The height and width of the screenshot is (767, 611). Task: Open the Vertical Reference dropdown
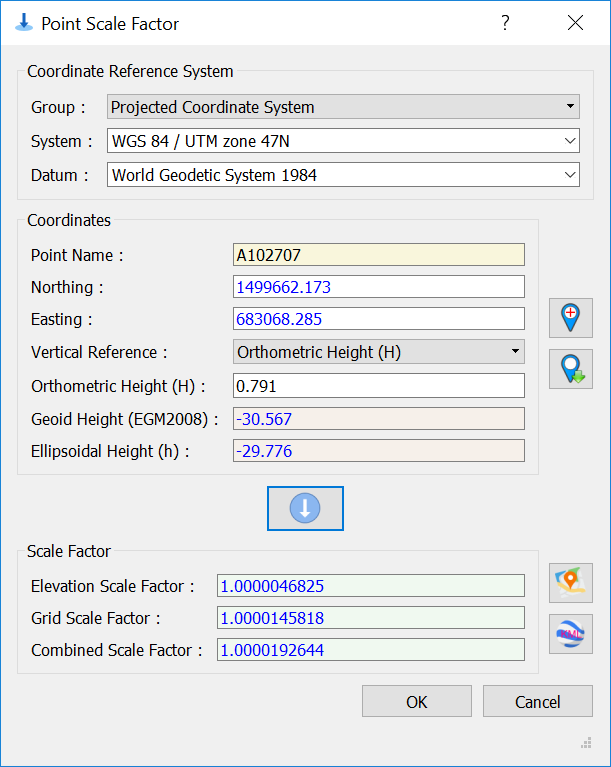[379, 352]
